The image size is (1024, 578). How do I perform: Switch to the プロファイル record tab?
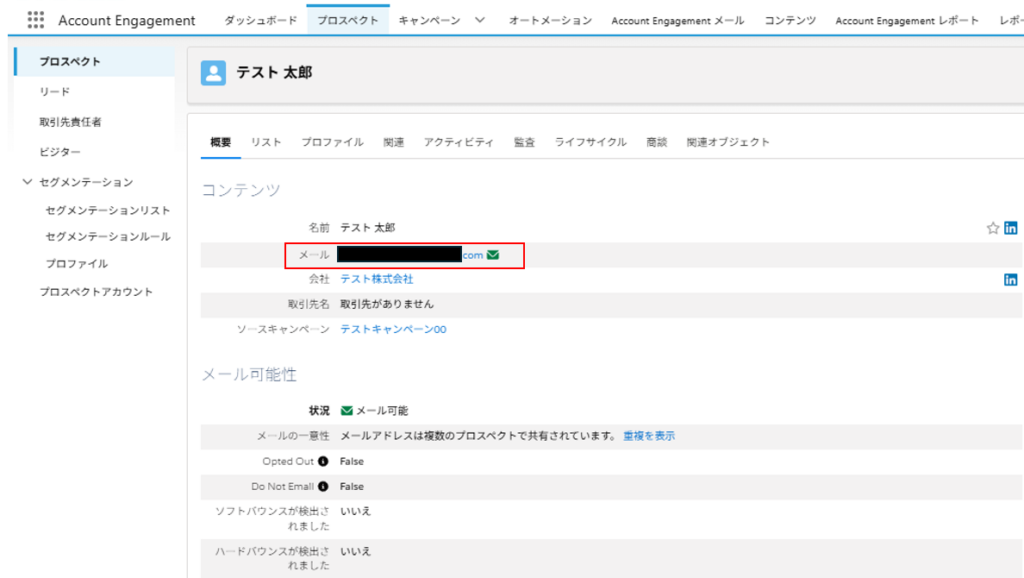point(332,142)
